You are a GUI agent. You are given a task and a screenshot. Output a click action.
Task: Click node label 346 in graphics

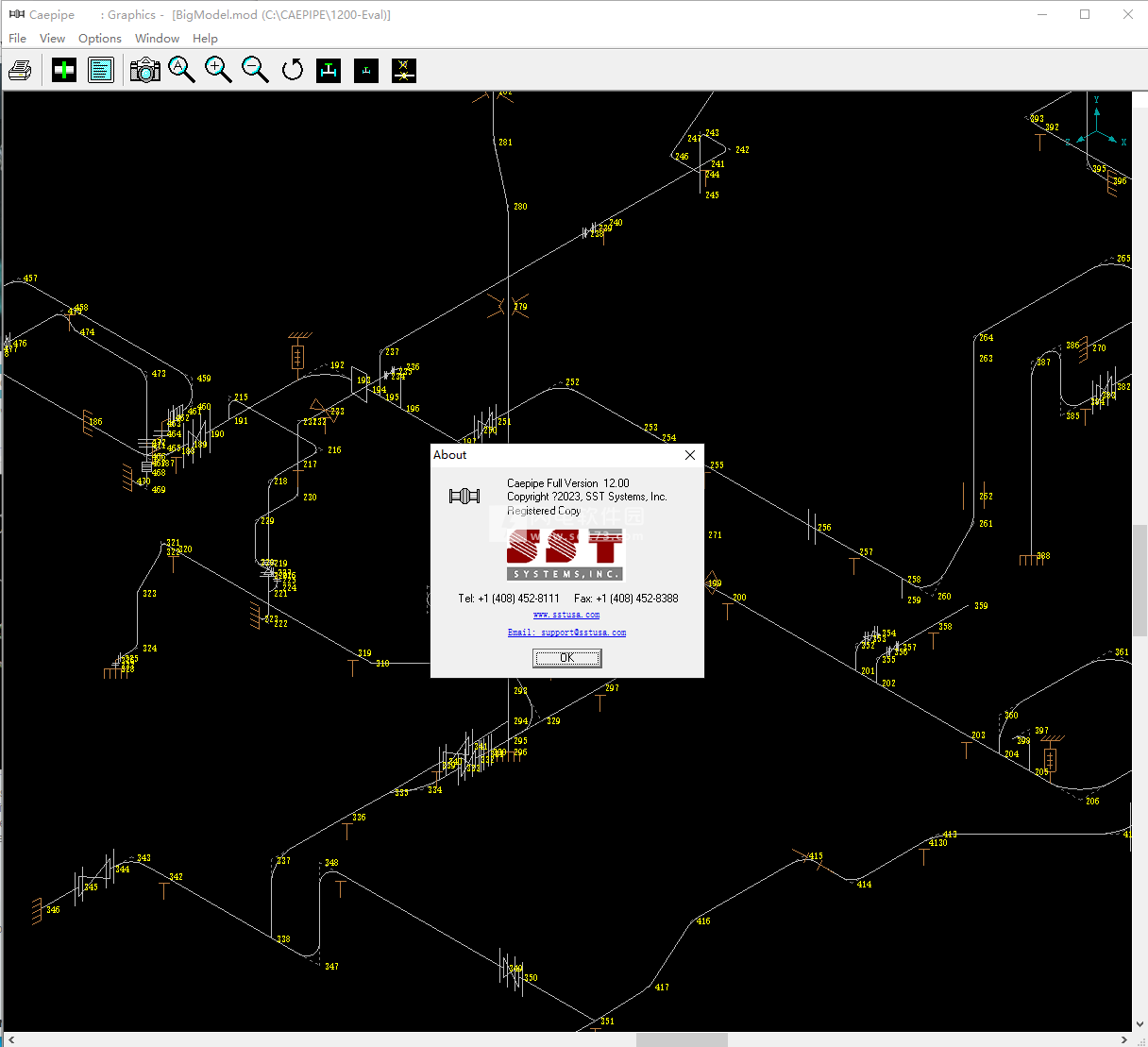[x=53, y=910]
